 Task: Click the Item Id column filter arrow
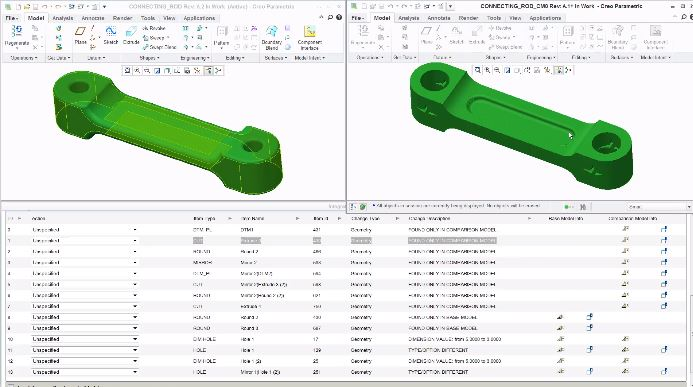pyautogui.click(x=339, y=219)
